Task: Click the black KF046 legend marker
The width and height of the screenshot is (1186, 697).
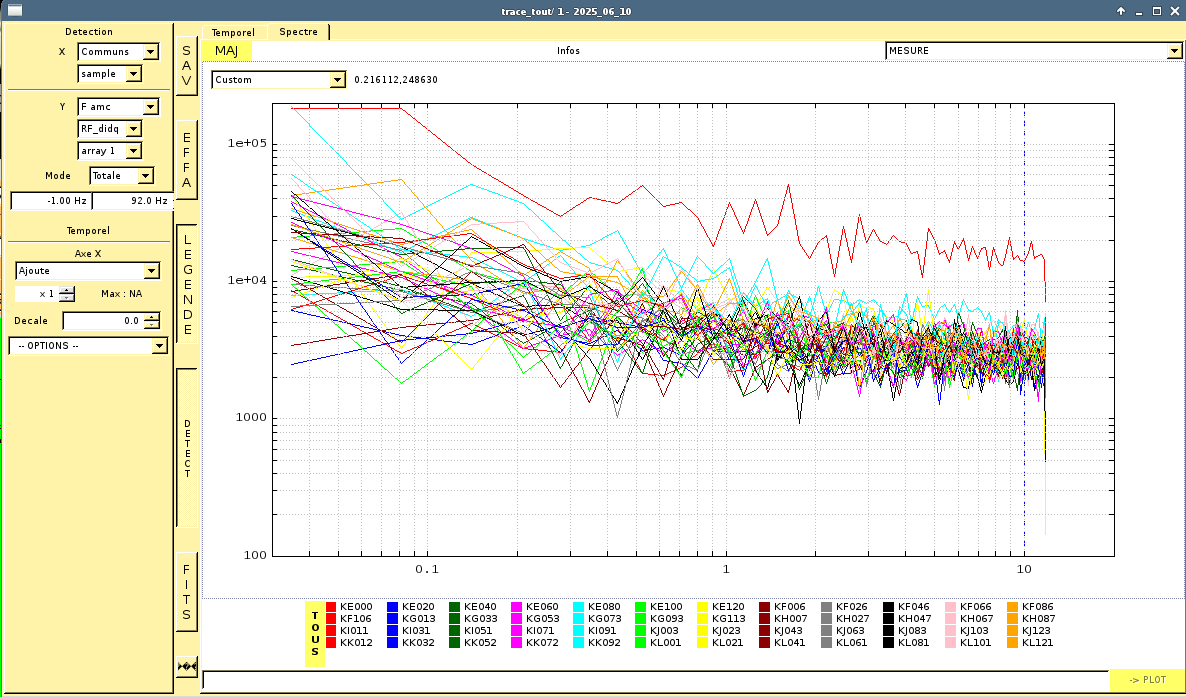Action: pos(889,607)
